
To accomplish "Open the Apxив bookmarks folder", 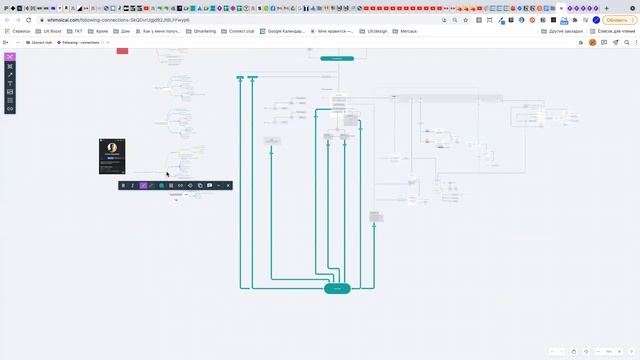I will (98, 31).
